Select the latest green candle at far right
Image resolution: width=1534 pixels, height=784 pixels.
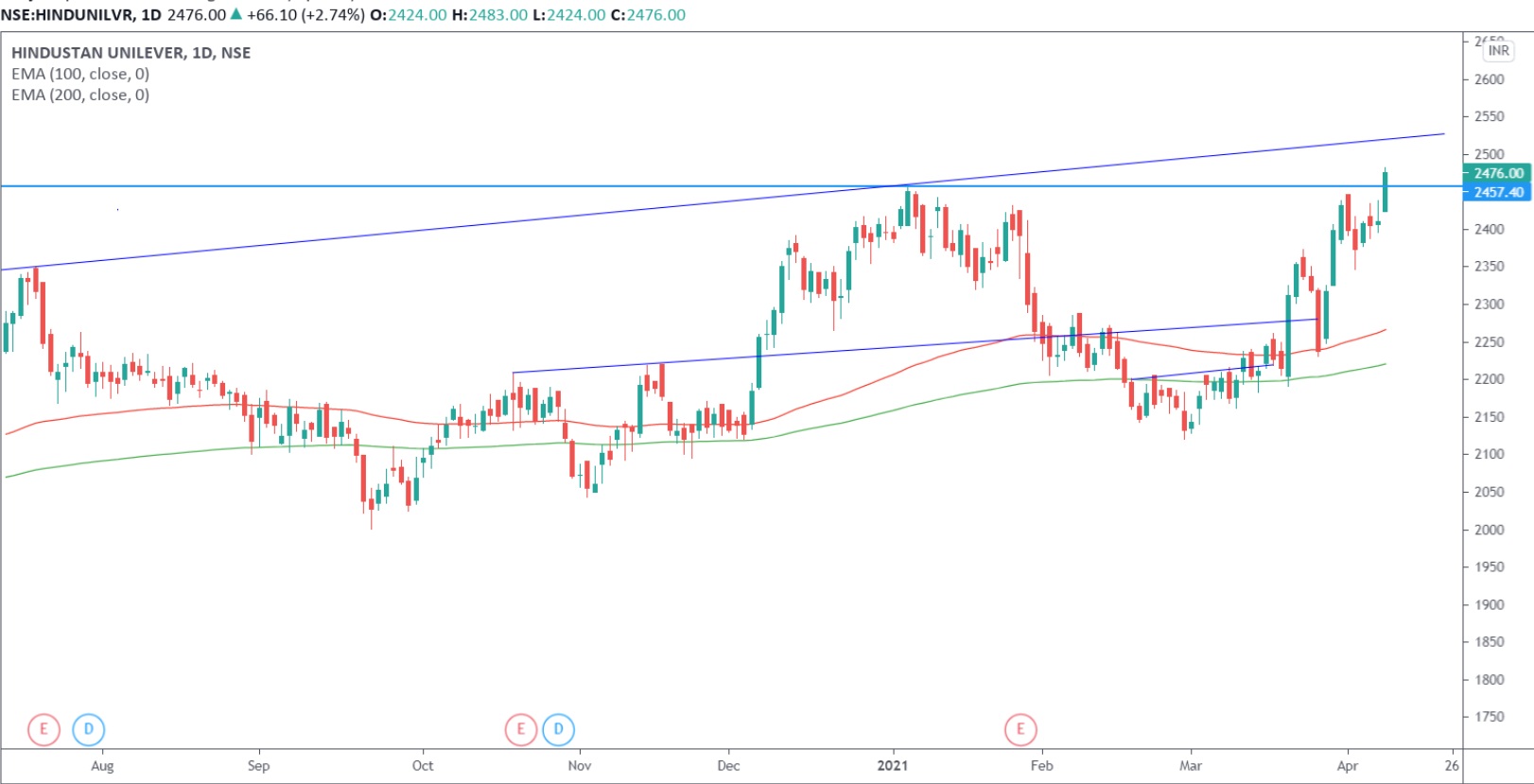coord(1386,192)
